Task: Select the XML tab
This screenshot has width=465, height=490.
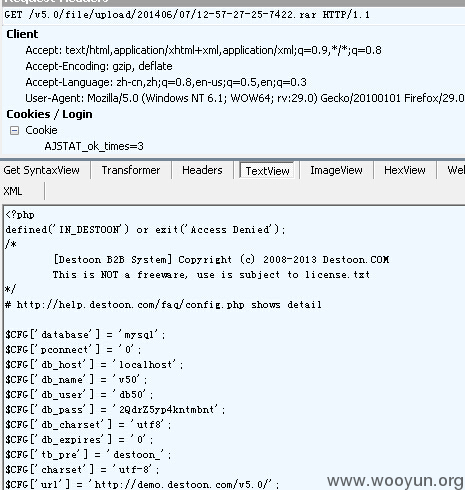Action: (13, 191)
